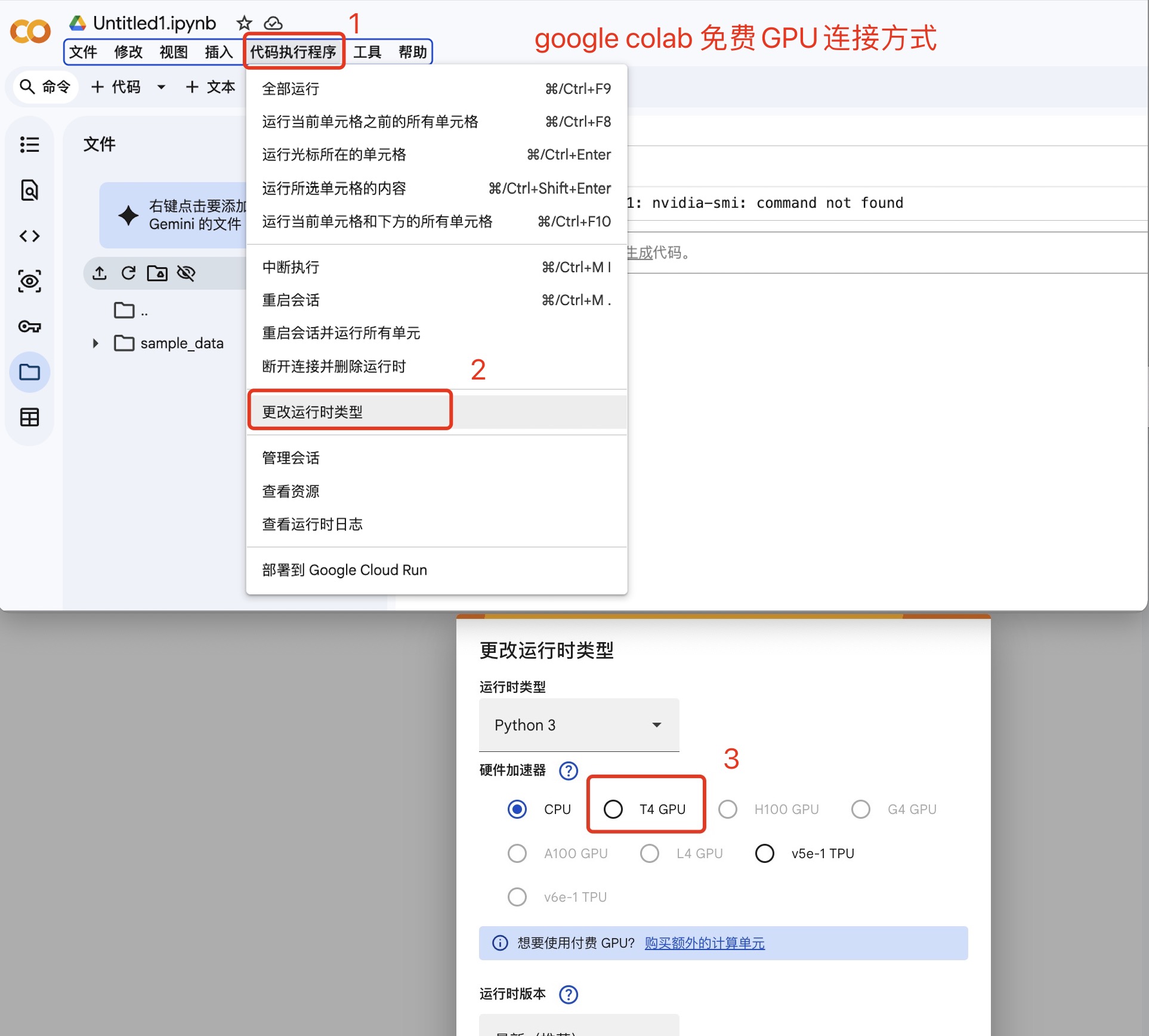Open the secrets key icon panel
1149x1036 pixels.
pyautogui.click(x=29, y=326)
